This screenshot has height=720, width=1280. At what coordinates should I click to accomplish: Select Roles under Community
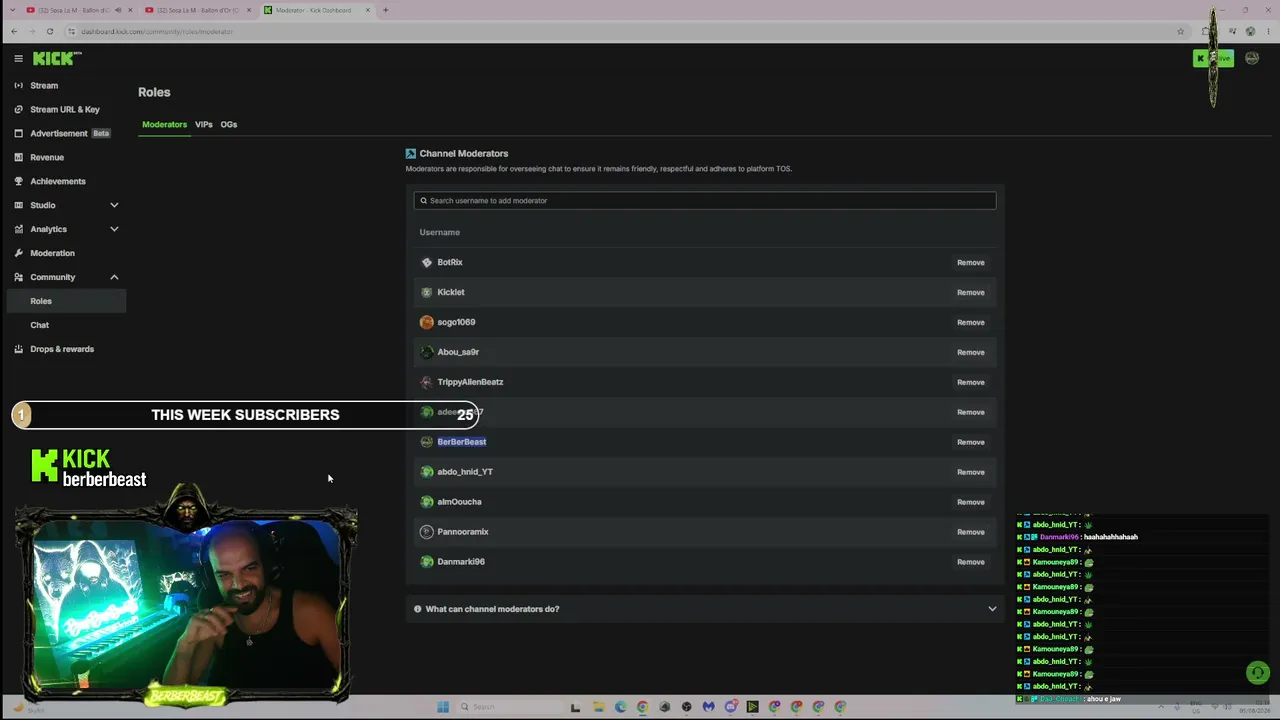pos(66,301)
